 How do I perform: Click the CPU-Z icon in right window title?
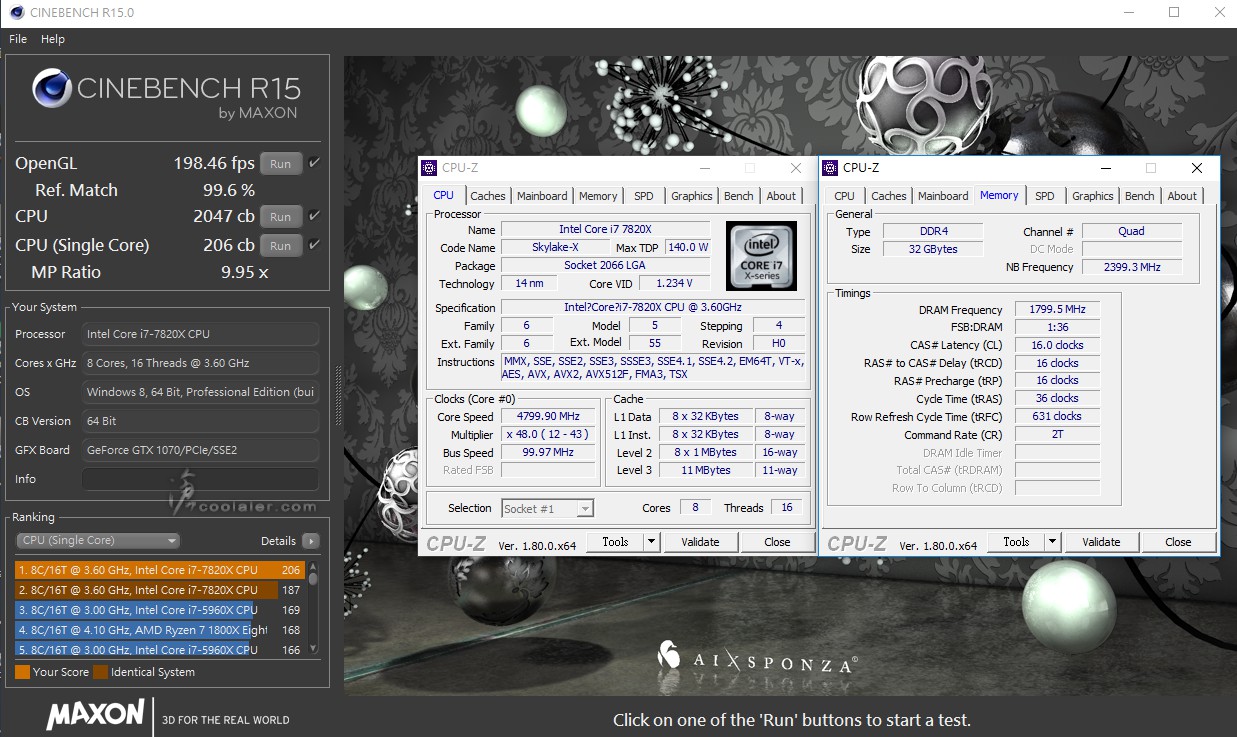(830, 168)
